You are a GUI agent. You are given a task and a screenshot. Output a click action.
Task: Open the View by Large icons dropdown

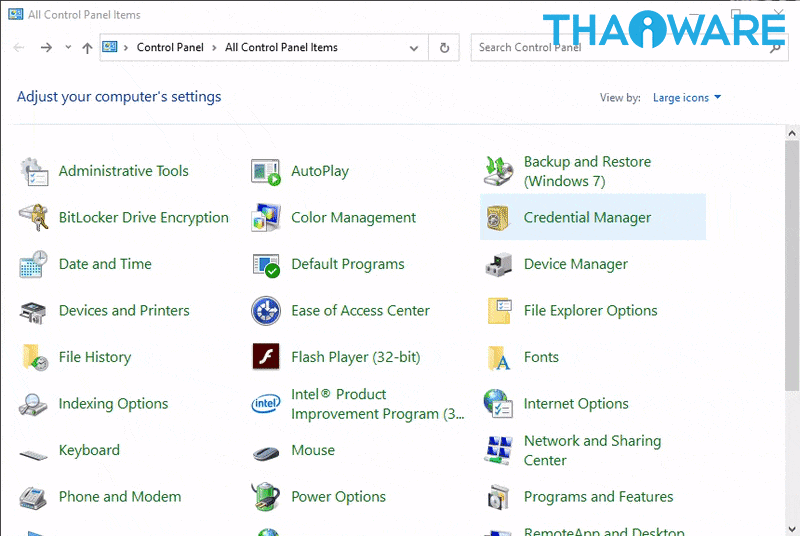(x=687, y=97)
